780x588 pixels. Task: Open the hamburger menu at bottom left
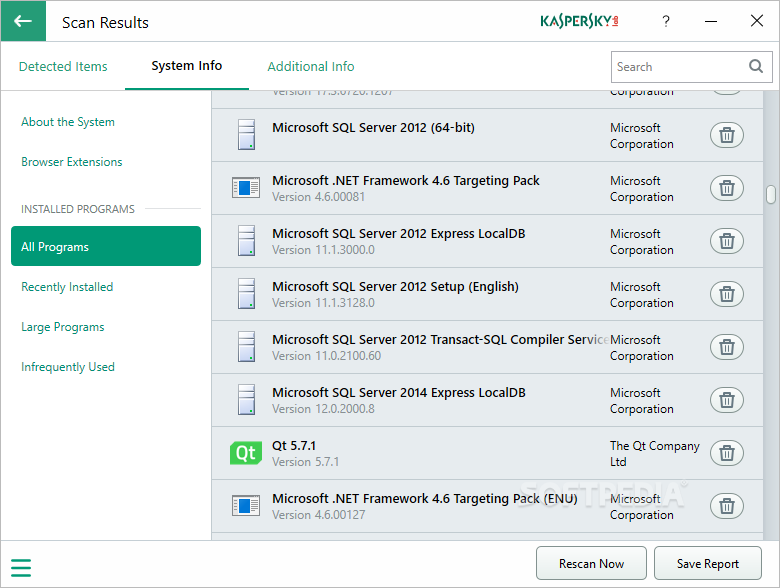(21, 568)
